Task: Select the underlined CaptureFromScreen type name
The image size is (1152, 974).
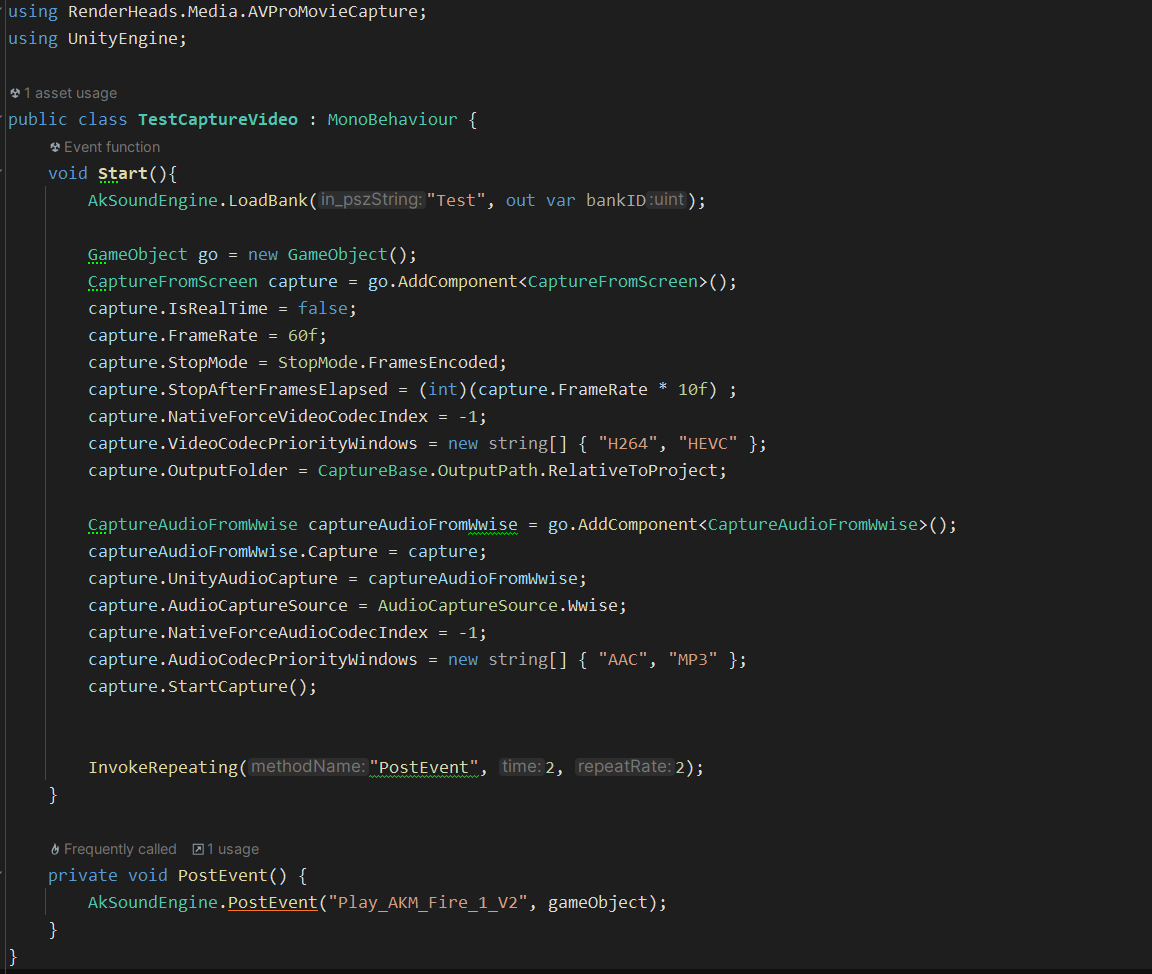Action: pos(172,281)
